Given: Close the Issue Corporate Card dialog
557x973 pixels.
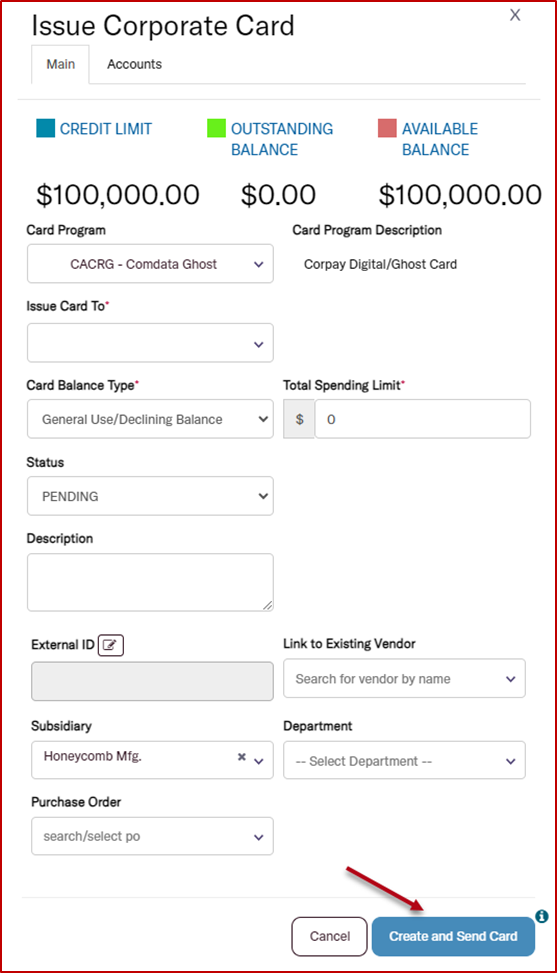Looking at the screenshot, I should [515, 15].
